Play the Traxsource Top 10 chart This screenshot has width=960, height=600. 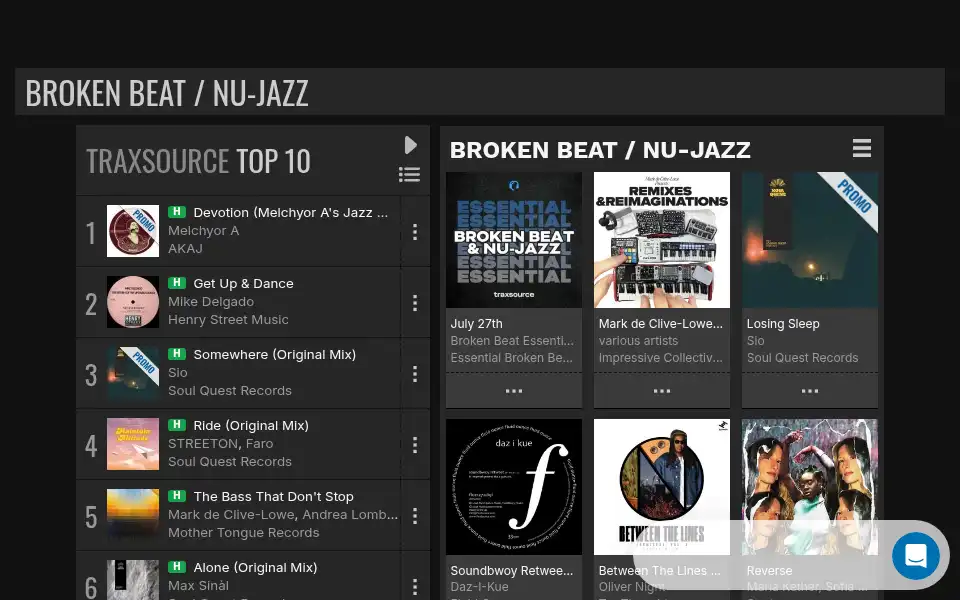(410, 145)
